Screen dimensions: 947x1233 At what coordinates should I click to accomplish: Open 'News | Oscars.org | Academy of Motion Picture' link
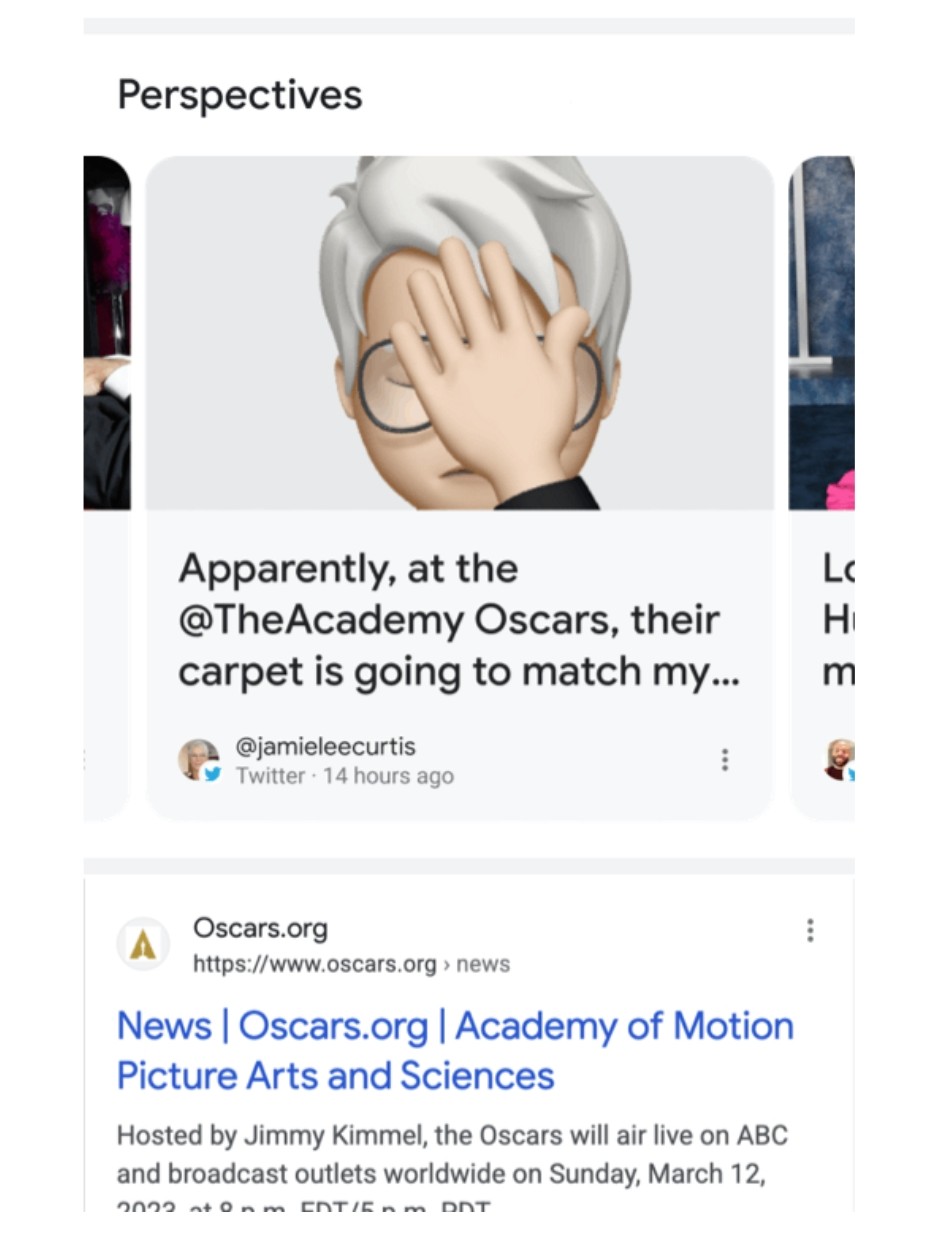point(455,1051)
